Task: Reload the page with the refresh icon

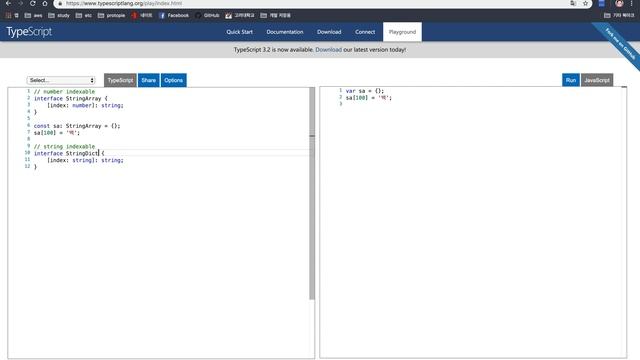Action: [33, 3]
